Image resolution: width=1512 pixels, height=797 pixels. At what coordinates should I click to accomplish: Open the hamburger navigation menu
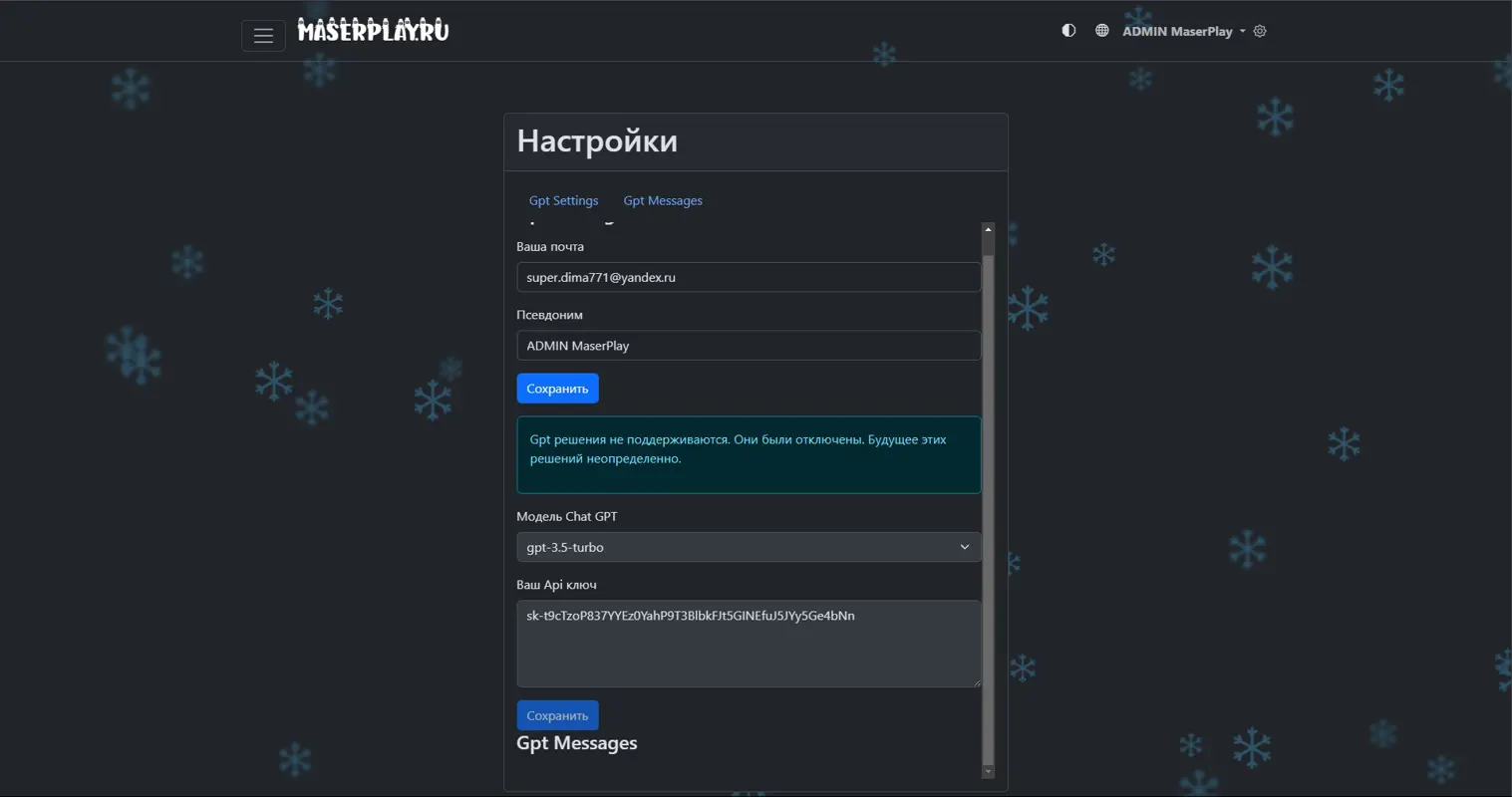[x=263, y=35]
